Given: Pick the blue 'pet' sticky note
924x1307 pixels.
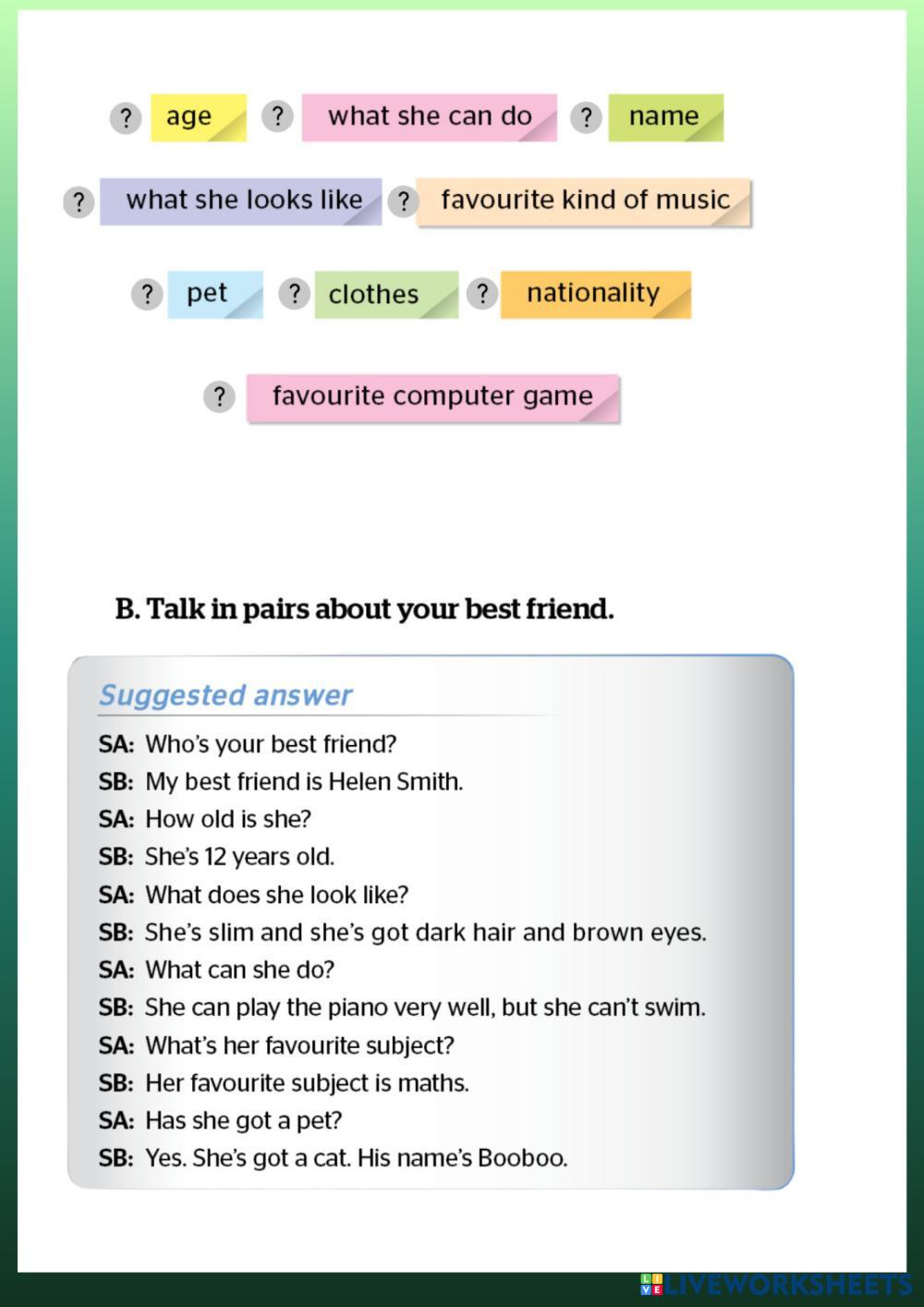Looking at the screenshot, I should coord(214,294).
